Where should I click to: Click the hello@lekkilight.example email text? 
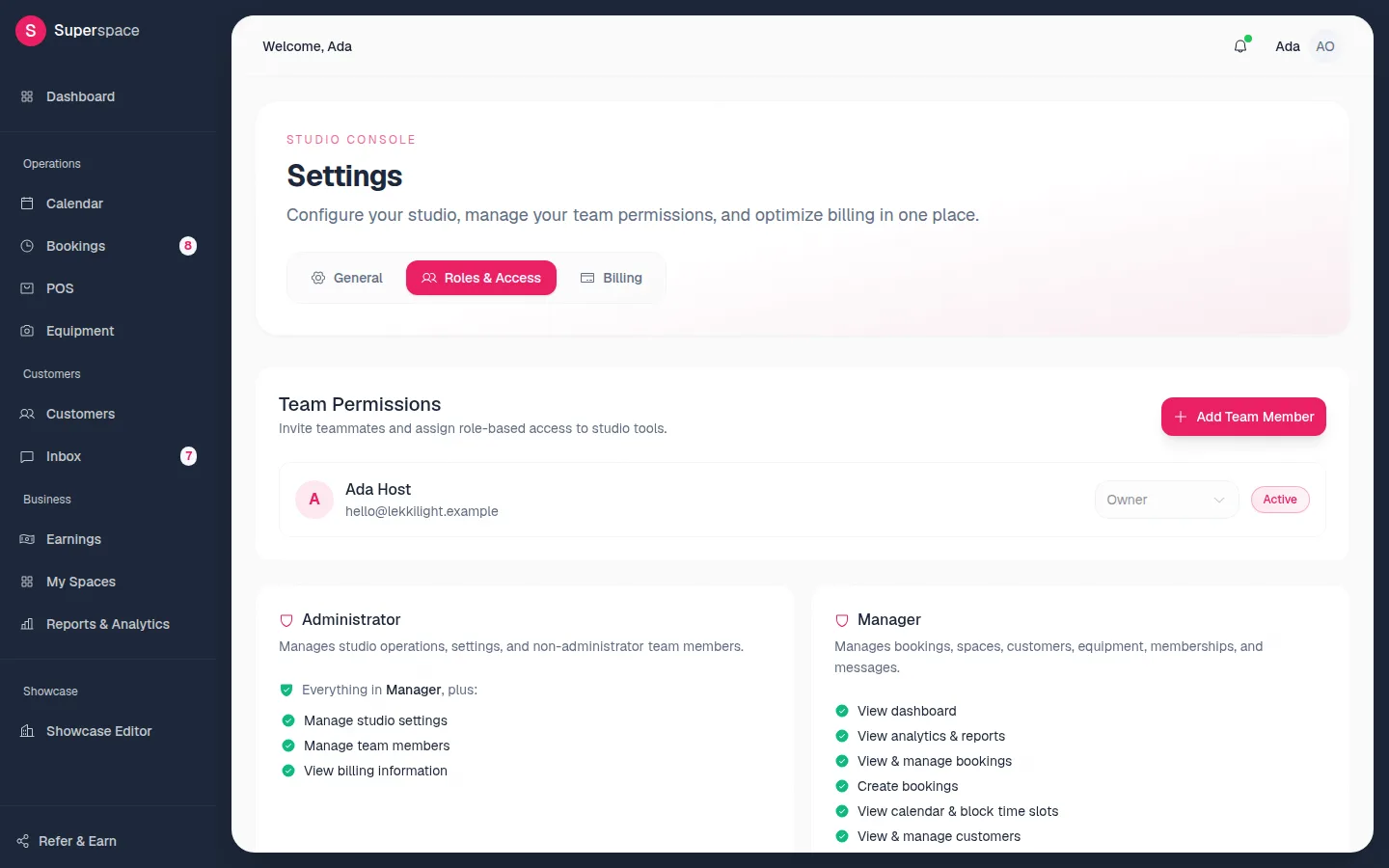click(422, 511)
